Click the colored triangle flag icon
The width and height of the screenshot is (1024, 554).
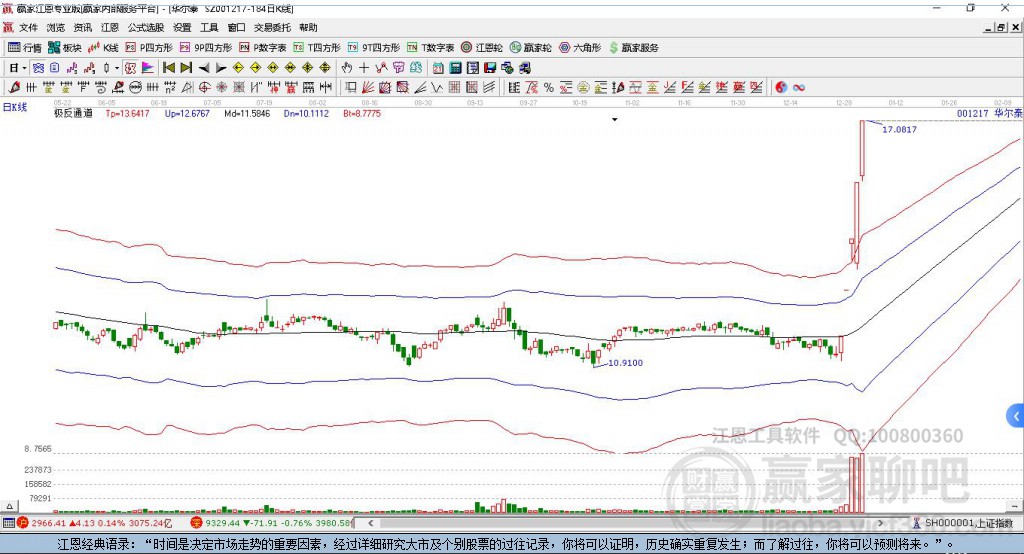148,68
